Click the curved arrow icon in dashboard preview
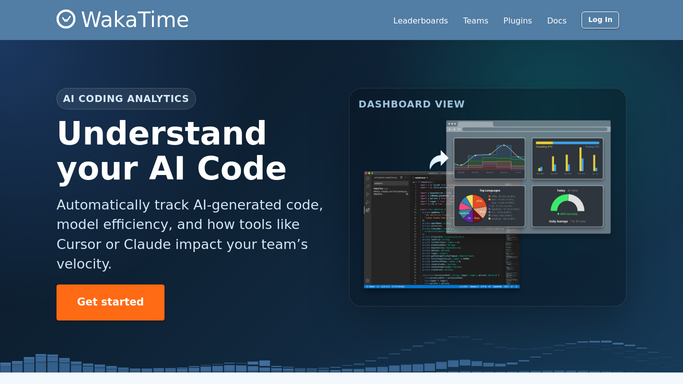This screenshot has height=384, width=683. click(439, 160)
